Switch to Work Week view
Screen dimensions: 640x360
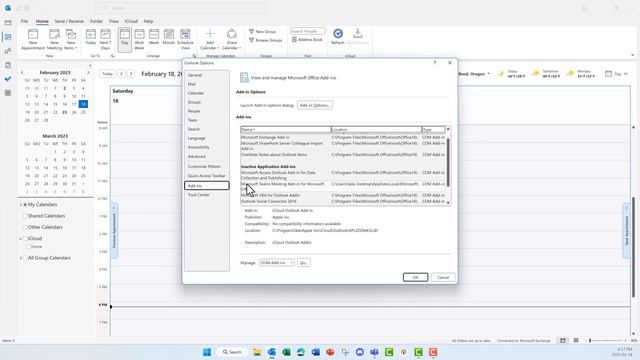click(140, 40)
